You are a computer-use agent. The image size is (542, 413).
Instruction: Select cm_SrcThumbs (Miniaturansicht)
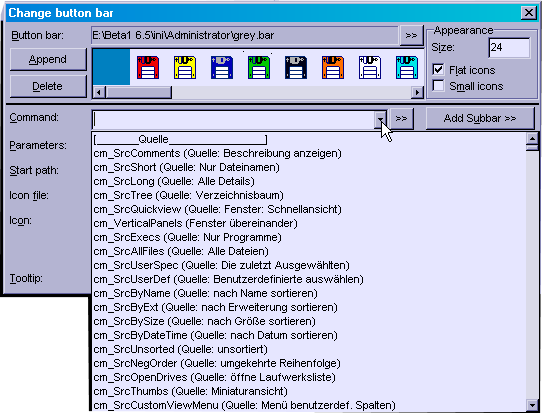pyautogui.click(x=309, y=391)
